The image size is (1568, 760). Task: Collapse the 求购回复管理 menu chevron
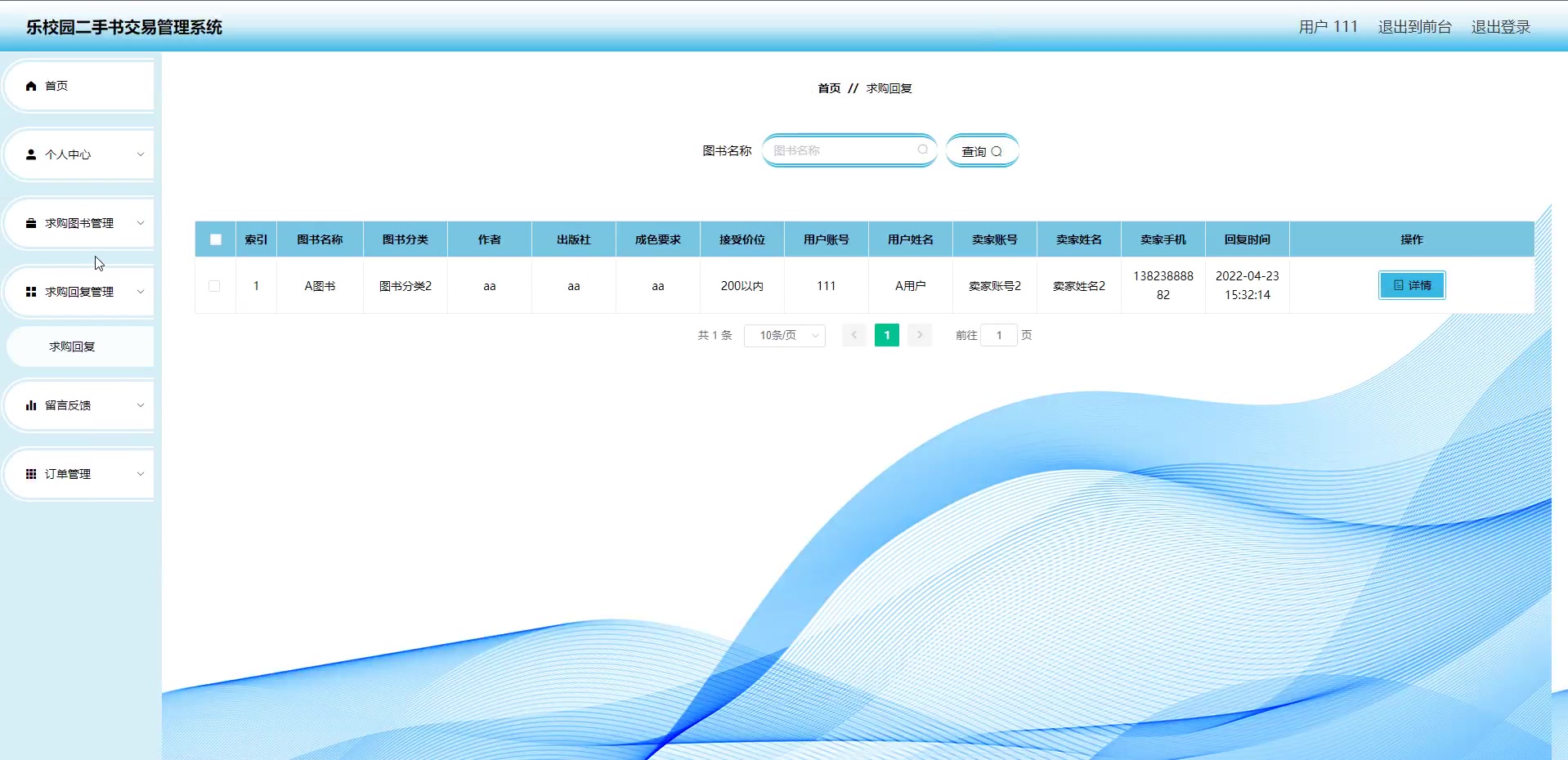141,292
